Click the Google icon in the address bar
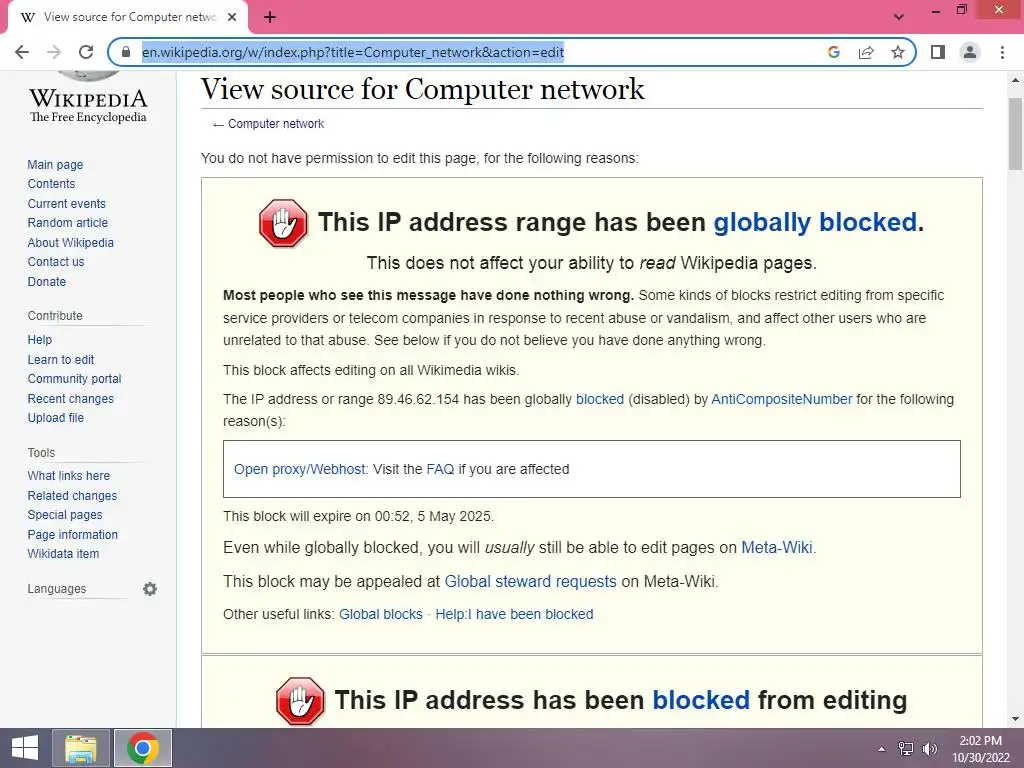Viewport: 1024px width, 768px height. point(833,52)
